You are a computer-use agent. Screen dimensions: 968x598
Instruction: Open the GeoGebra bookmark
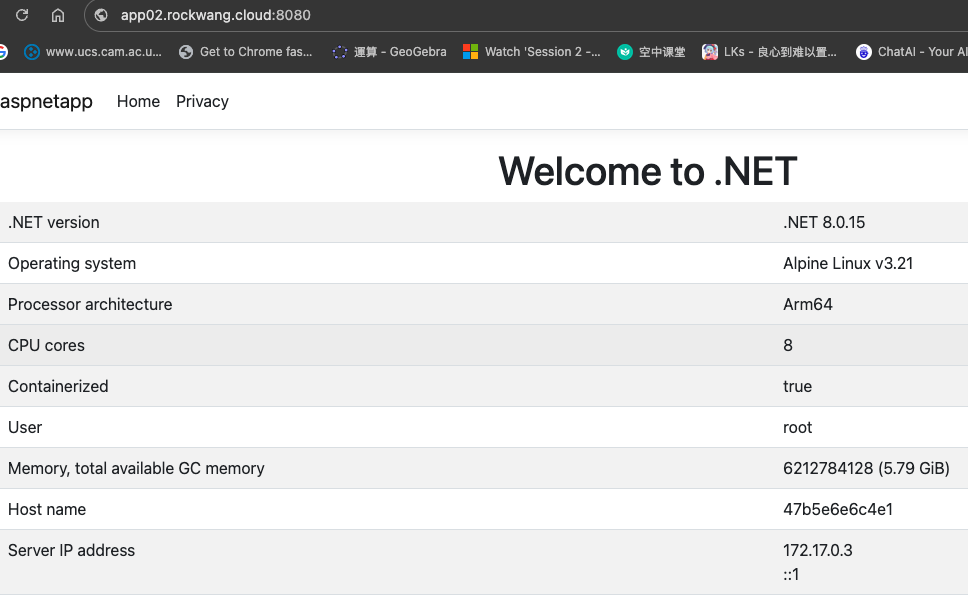pyautogui.click(x=389, y=52)
